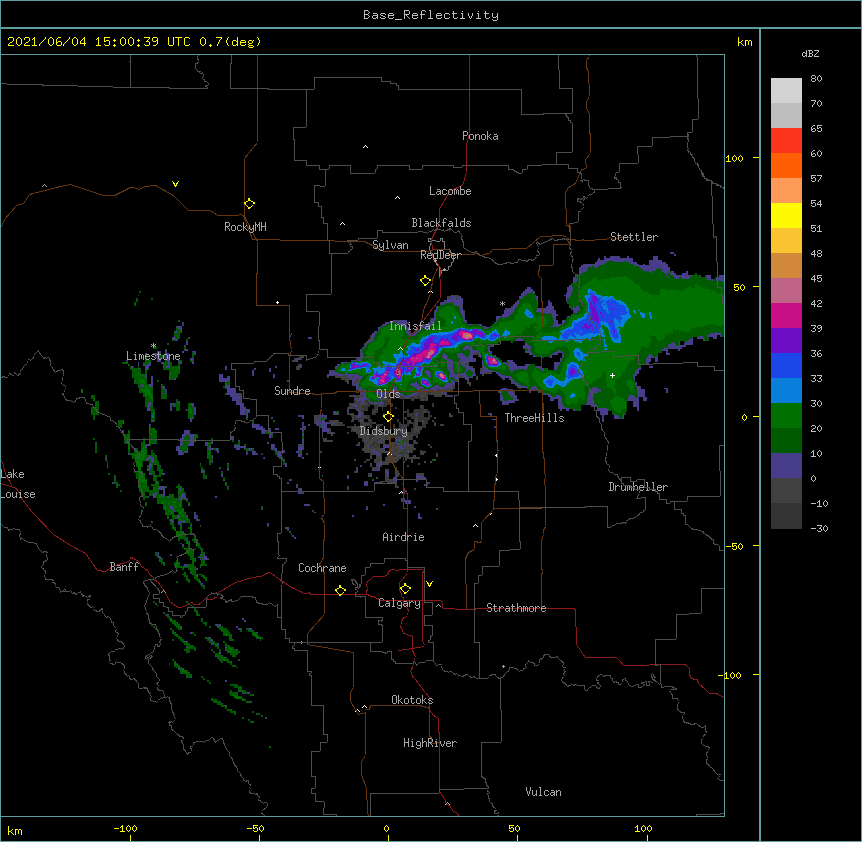Select the yellow swatch between 54 and 51 dBZ
Screen dimensions: 862x842
[786, 215]
